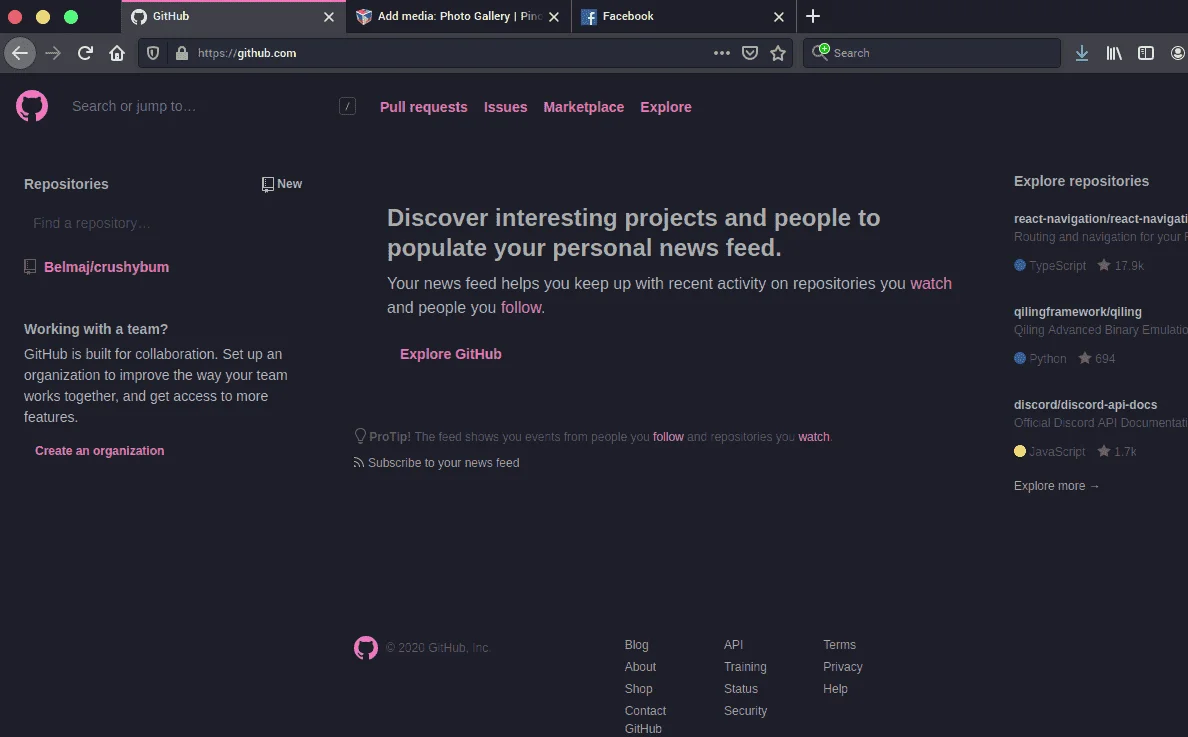Click the search engine magnifier icon
Screen dimensions: 1188x737
[x=821, y=52]
